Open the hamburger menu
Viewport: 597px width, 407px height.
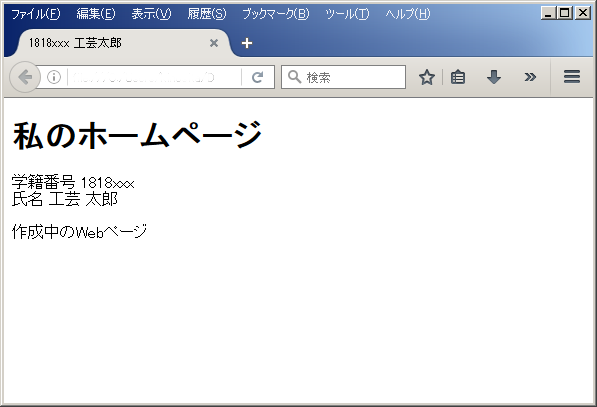coord(572,77)
